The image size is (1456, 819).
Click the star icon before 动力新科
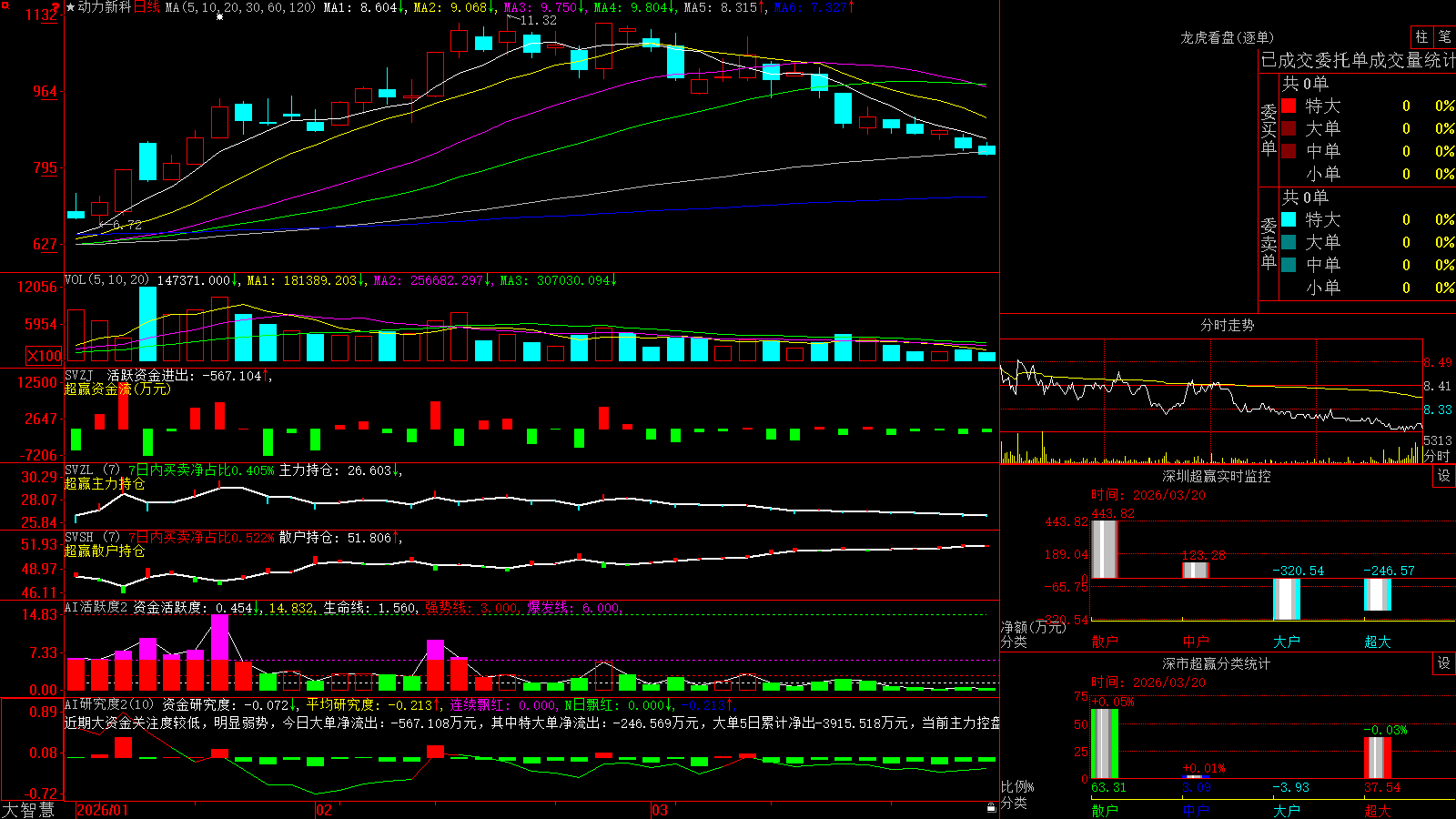tap(70, 7)
